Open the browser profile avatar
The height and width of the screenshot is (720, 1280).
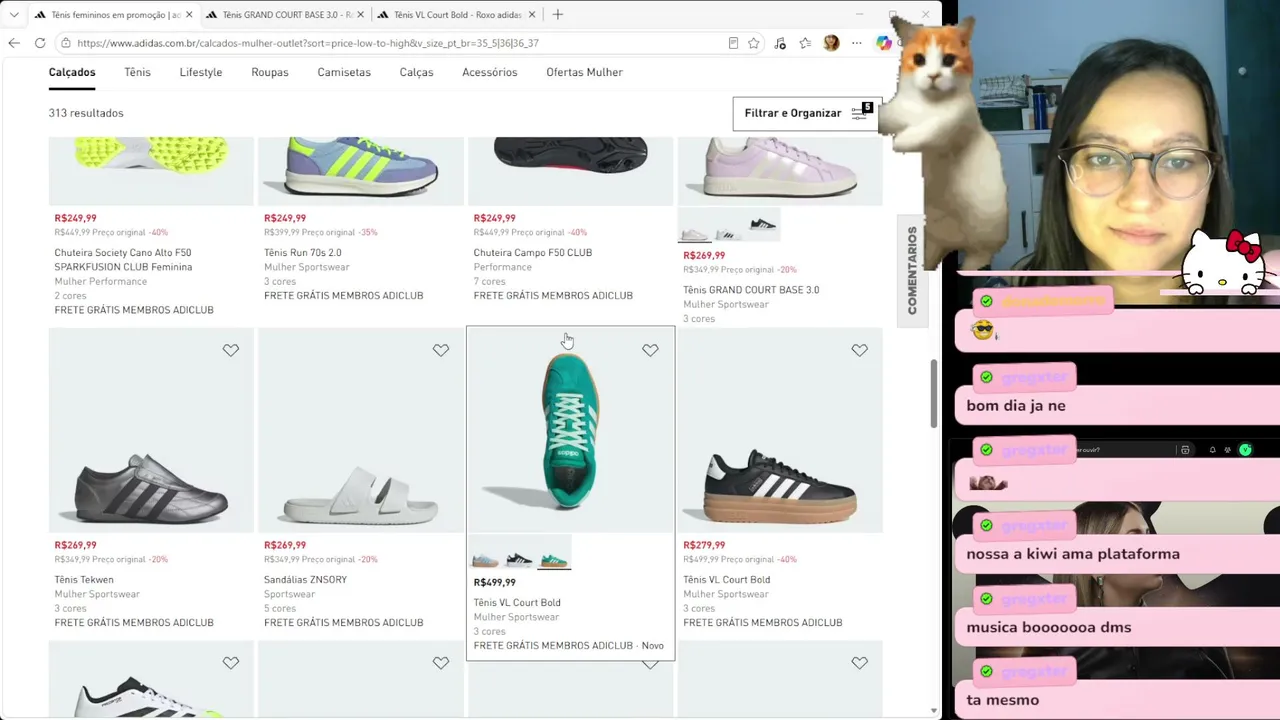click(831, 43)
